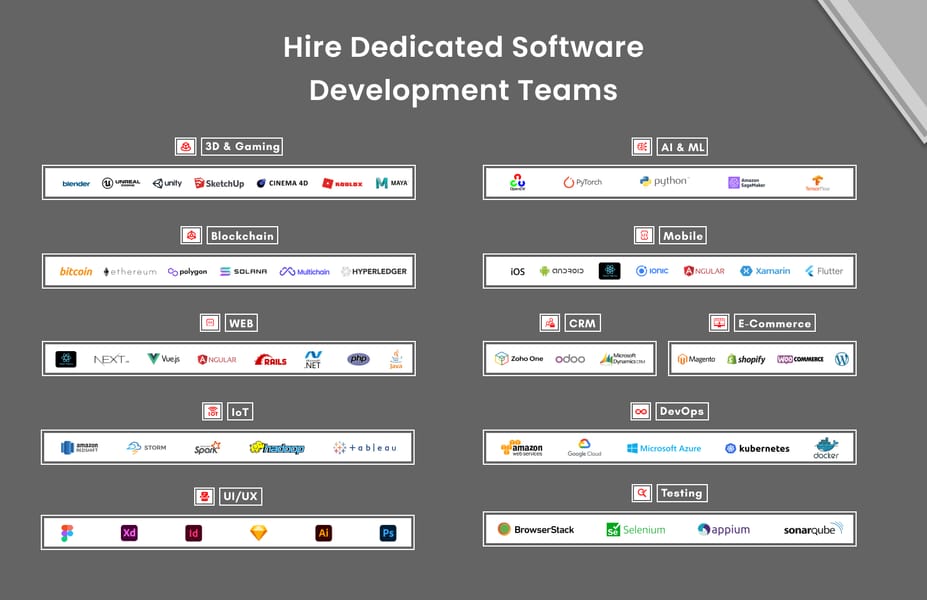
Task: Click the PHP logo
Action: (x=358, y=359)
